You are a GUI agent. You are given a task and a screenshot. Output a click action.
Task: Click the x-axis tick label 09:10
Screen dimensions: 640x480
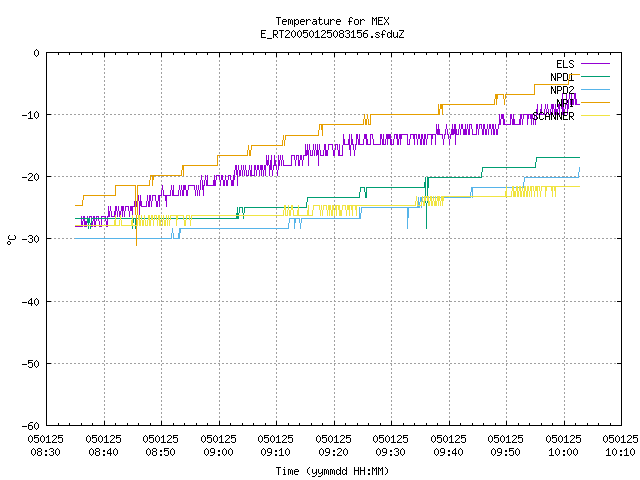coord(276,452)
